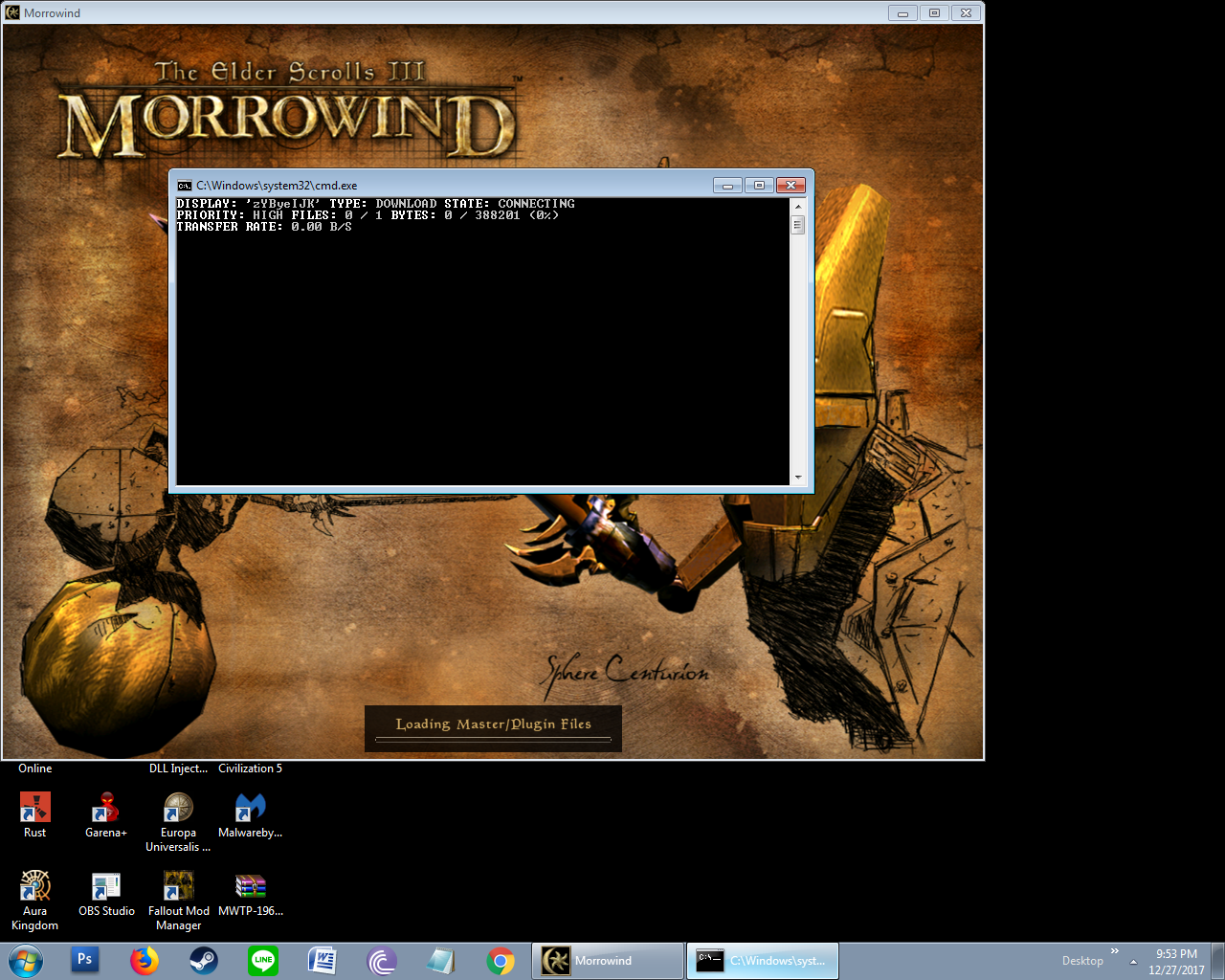Minimize the Morrowind window
Screen dimensions: 1225x980
[x=902, y=12]
